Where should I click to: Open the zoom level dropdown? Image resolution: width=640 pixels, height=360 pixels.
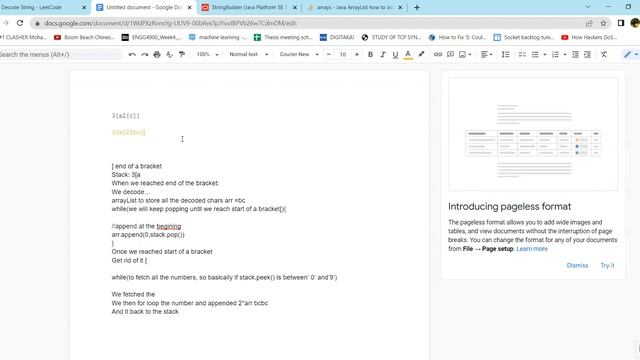coord(207,54)
